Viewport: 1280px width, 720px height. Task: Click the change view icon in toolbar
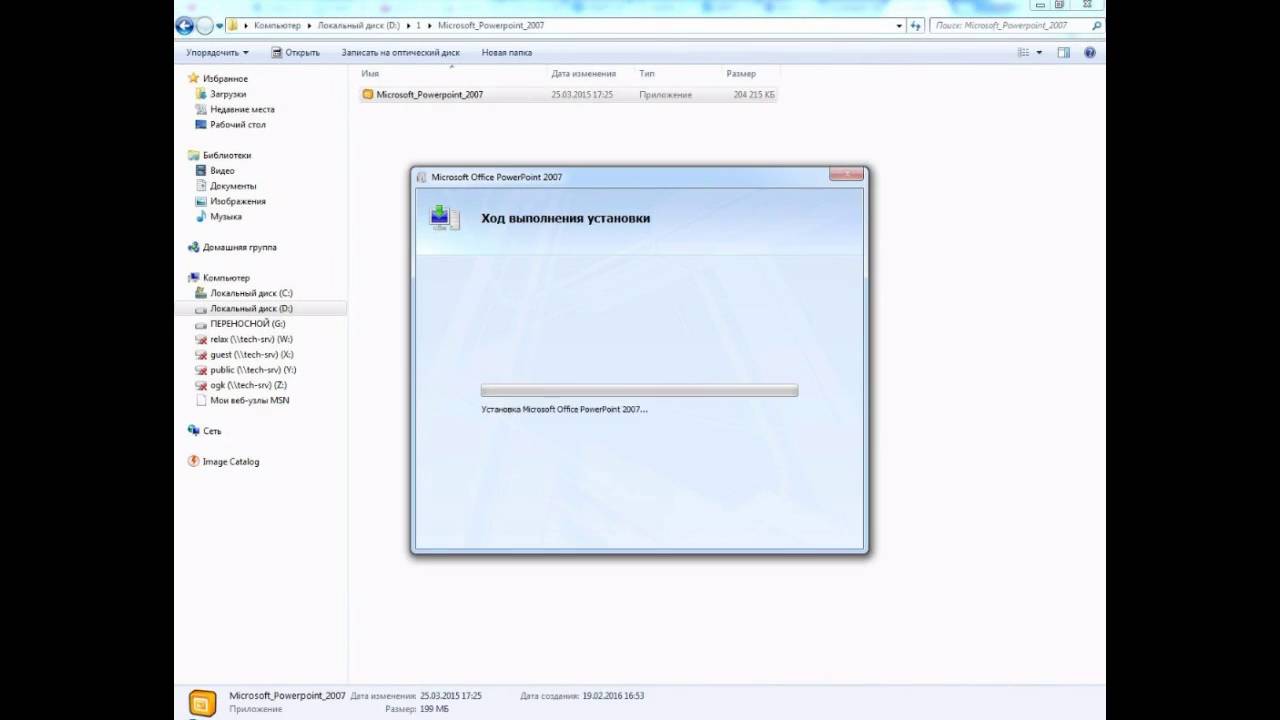1023,52
